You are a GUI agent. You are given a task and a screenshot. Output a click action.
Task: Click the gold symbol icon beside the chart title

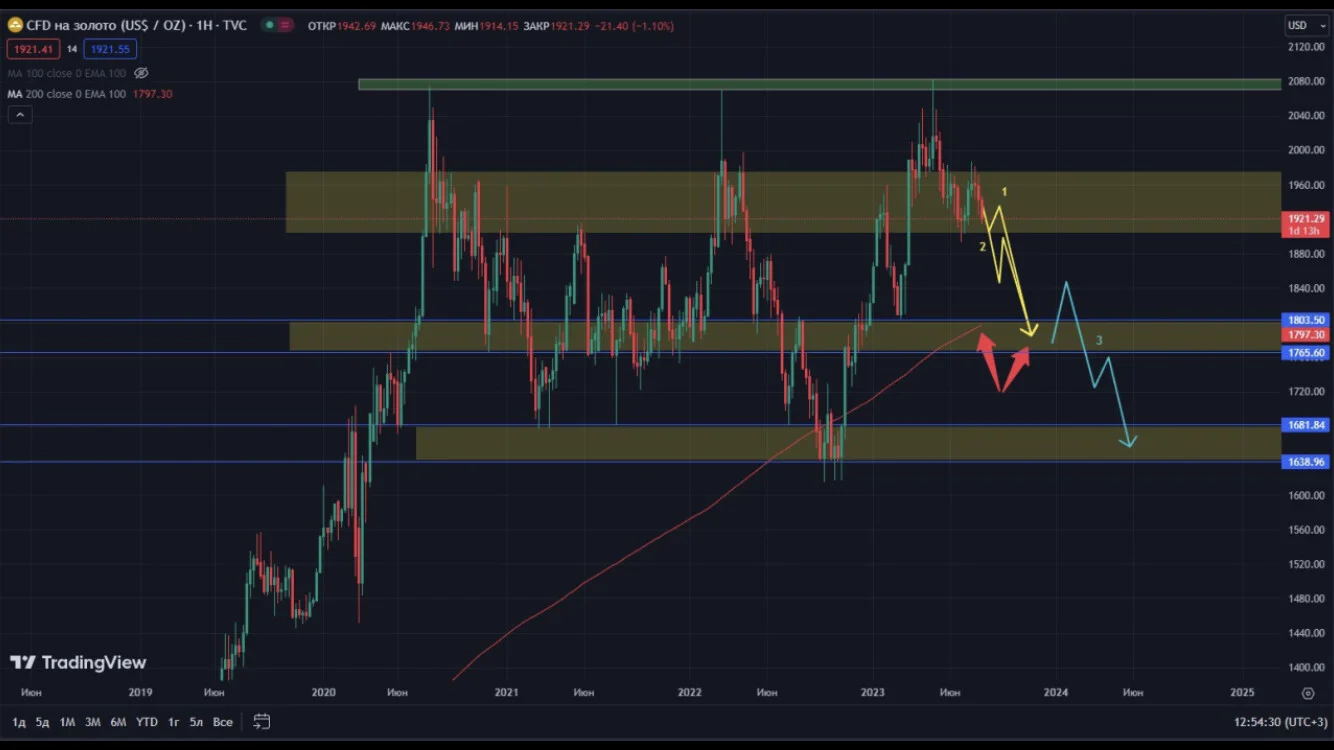pos(15,25)
